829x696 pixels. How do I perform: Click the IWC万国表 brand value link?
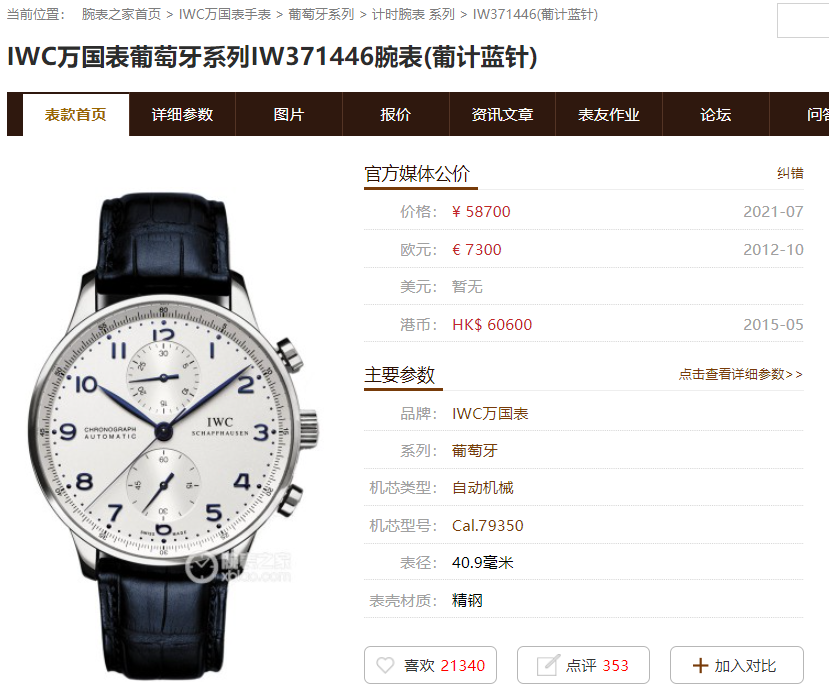pos(490,414)
